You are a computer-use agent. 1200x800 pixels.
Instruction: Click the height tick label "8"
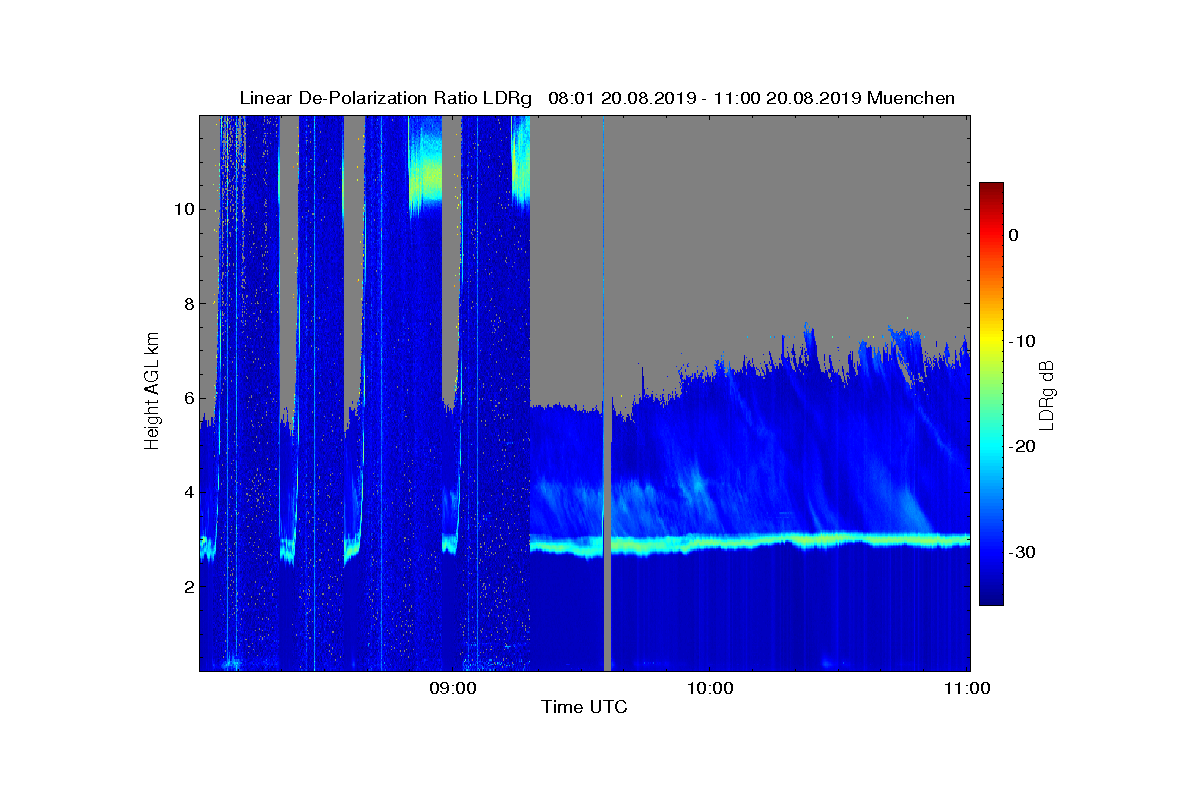click(187, 303)
